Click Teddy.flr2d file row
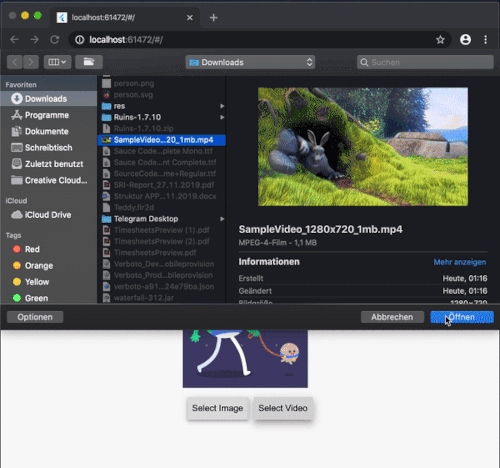 [x=162, y=208]
